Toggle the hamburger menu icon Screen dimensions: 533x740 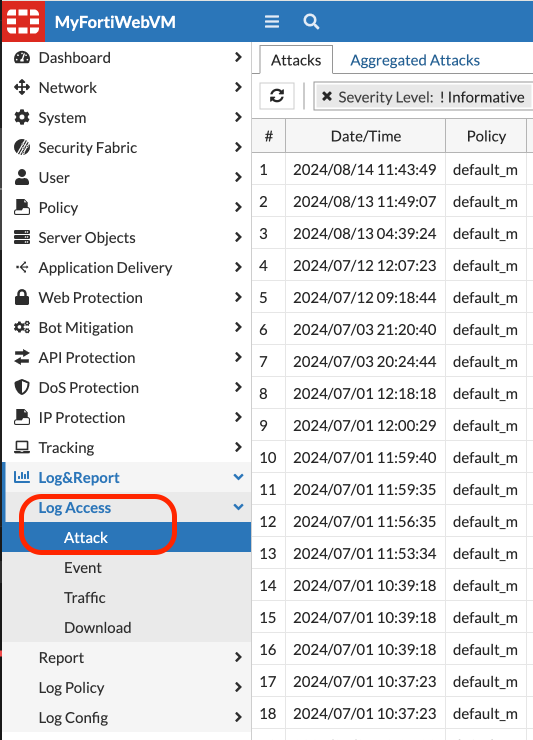(x=271, y=21)
